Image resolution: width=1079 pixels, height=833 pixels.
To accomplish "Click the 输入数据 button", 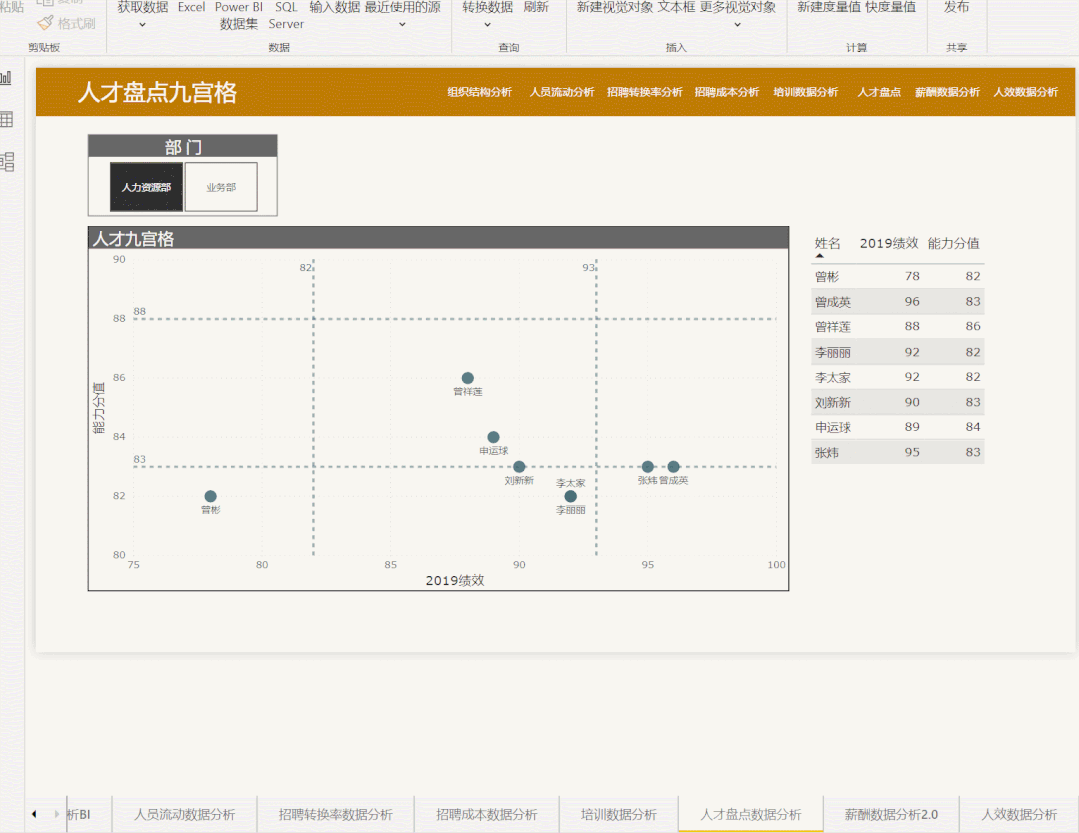I will tap(334, 8).
